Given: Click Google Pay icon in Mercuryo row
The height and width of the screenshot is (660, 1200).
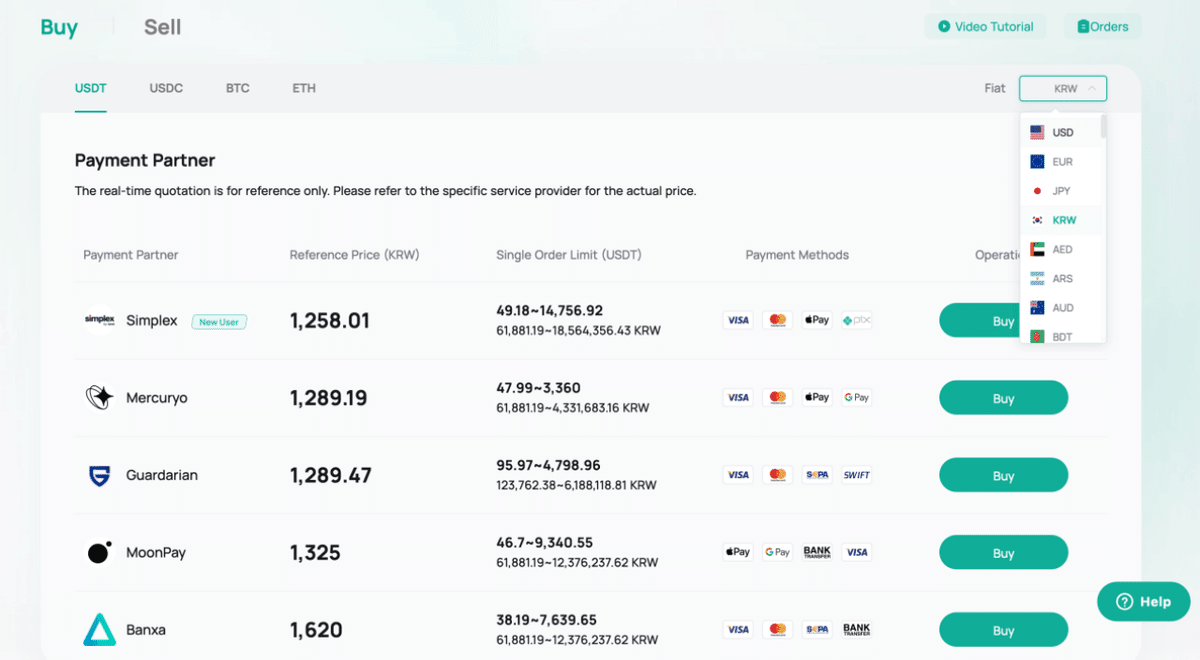Looking at the screenshot, I should (856, 398).
